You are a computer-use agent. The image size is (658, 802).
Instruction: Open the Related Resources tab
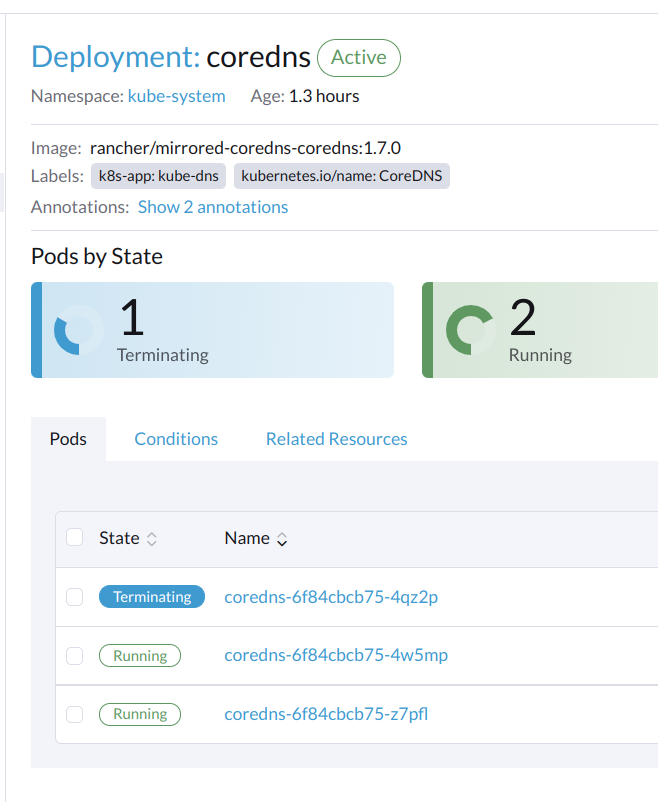[336, 438]
